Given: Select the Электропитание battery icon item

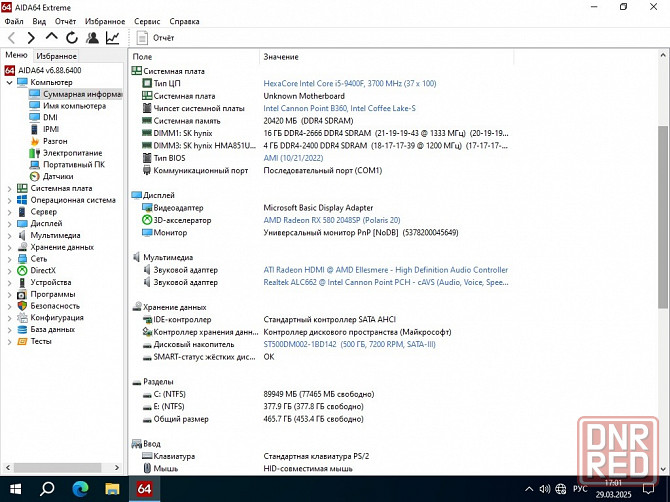Looking at the screenshot, I should click(35, 153).
